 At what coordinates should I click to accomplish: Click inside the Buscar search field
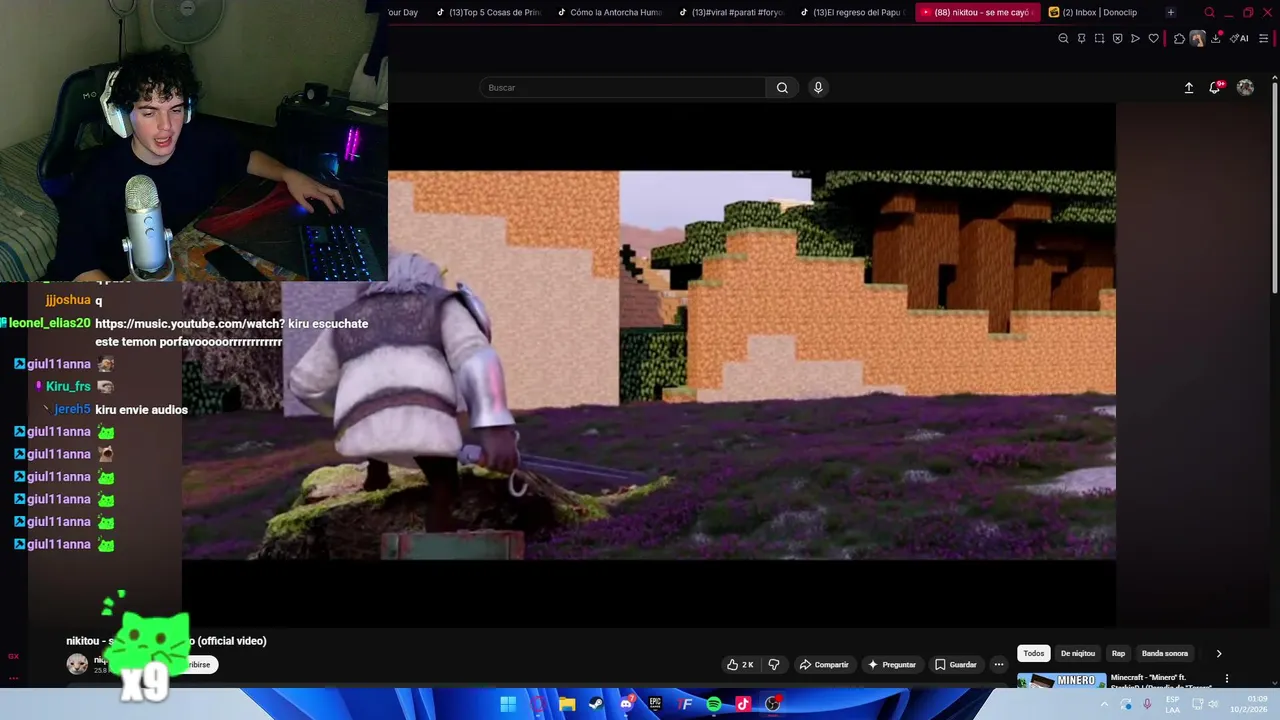point(623,88)
